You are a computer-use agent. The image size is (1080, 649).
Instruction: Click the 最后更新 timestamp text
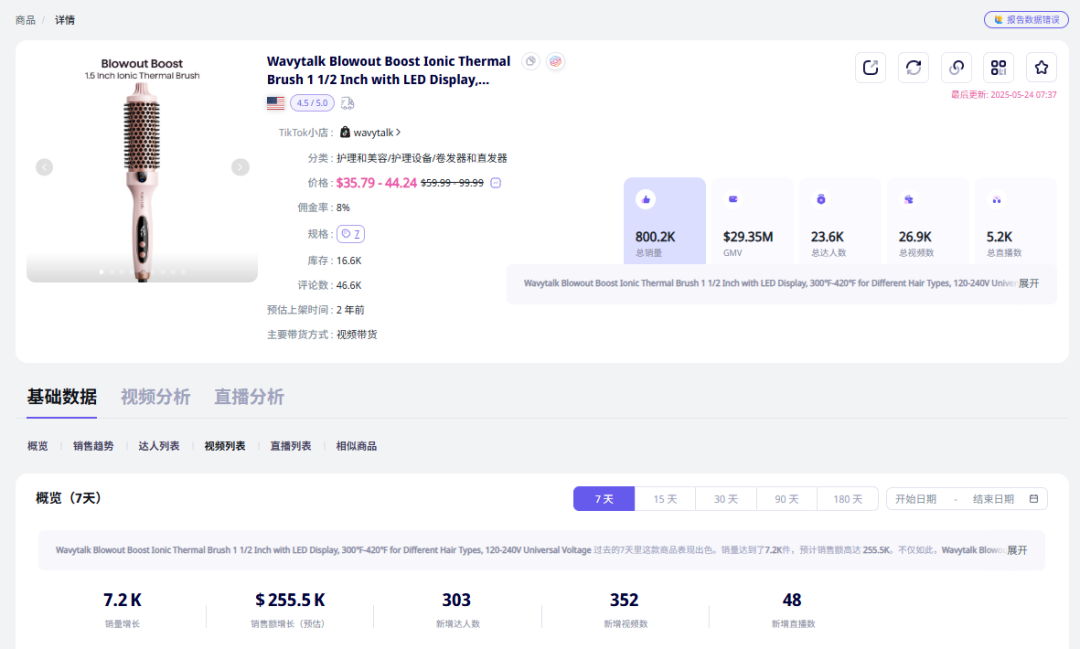pyautogui.click(x=1004, y=95)
